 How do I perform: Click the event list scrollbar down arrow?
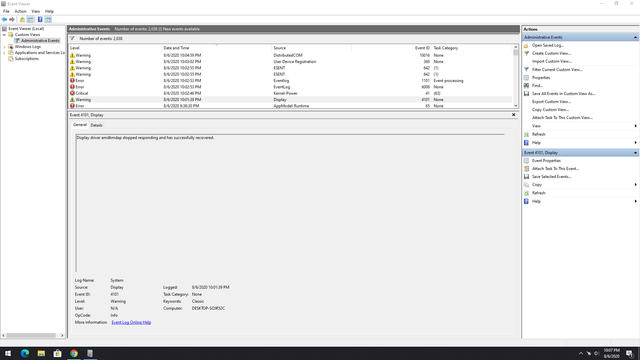(516, 106)
